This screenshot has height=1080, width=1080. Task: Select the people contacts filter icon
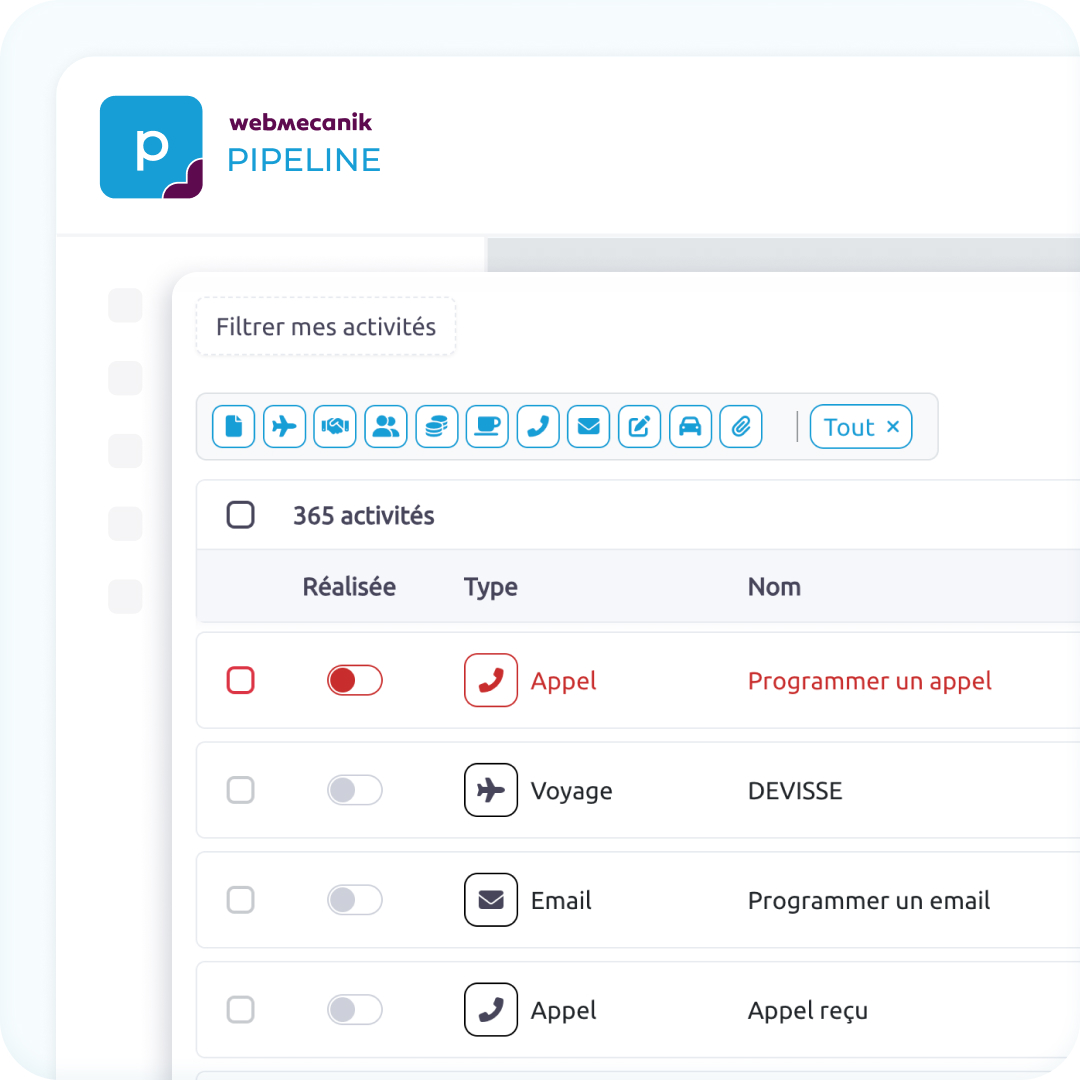(386, 427)
